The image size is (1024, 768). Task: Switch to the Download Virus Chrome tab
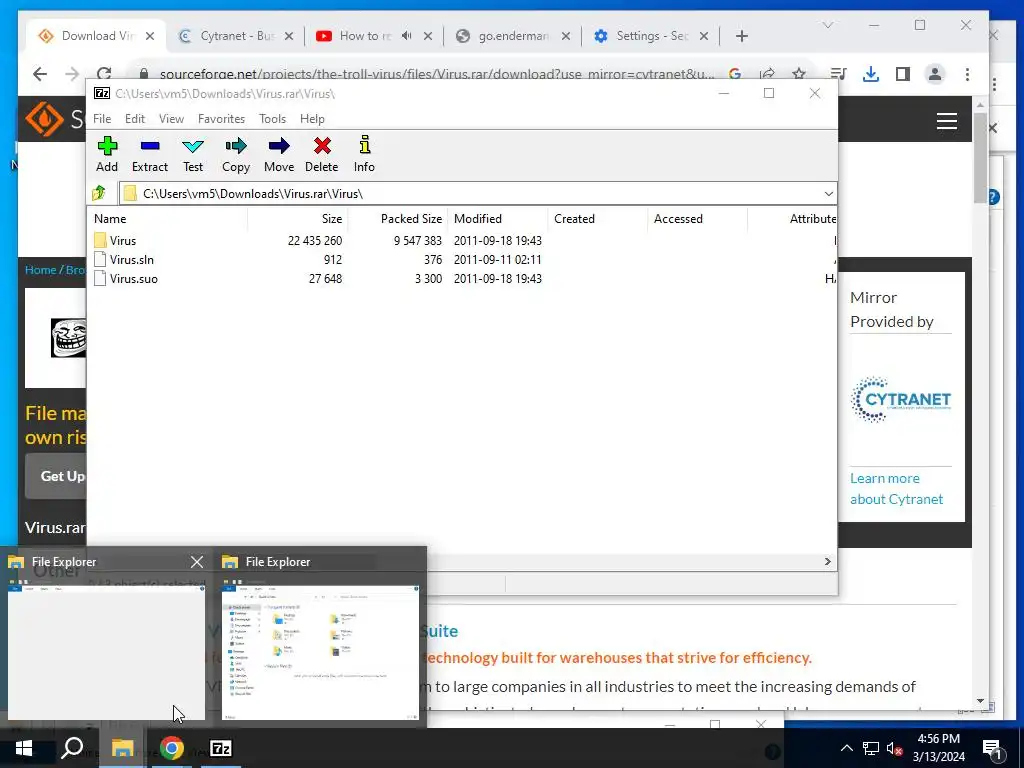(x=95, y=36)
